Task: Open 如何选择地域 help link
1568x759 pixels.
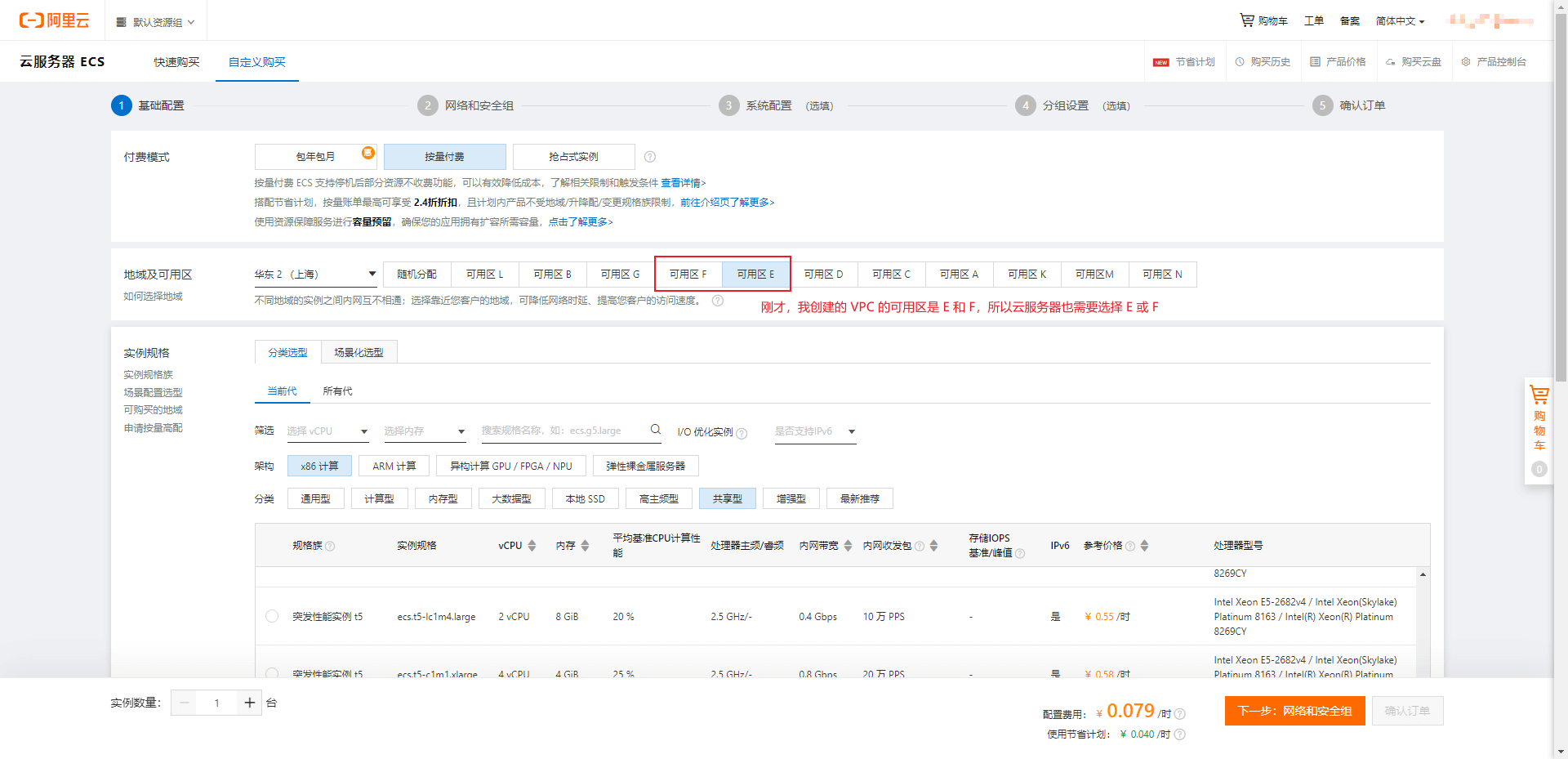Action: [x=153, y=297]
